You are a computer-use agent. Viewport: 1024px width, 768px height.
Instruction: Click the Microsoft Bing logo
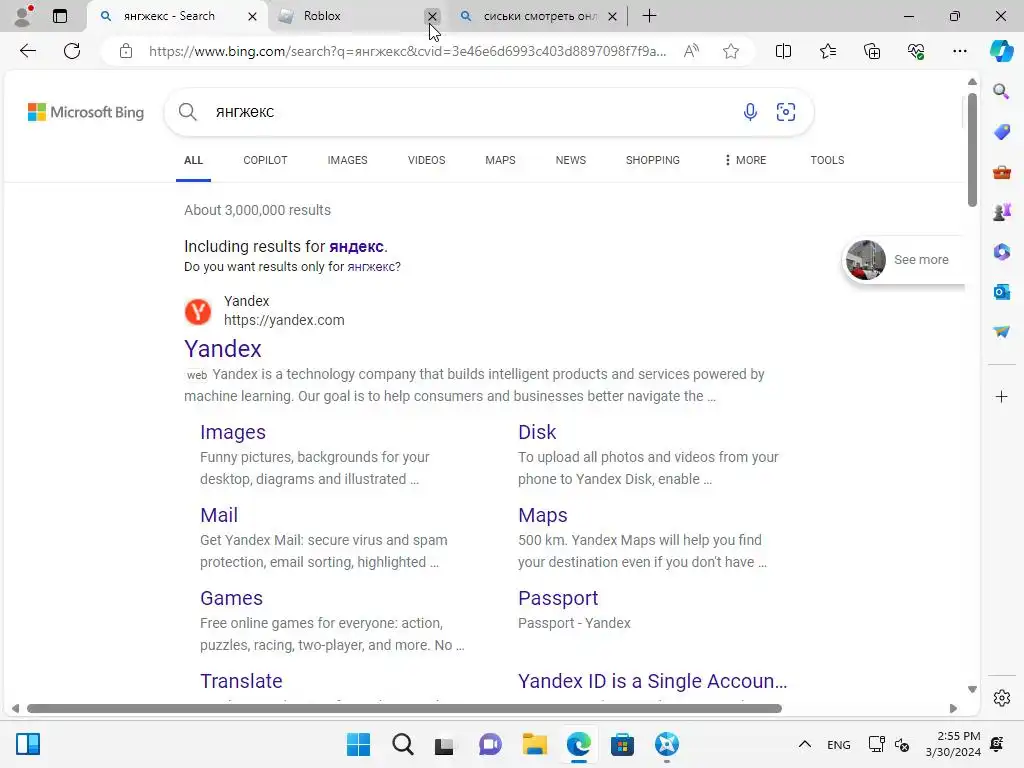[86, 112]
